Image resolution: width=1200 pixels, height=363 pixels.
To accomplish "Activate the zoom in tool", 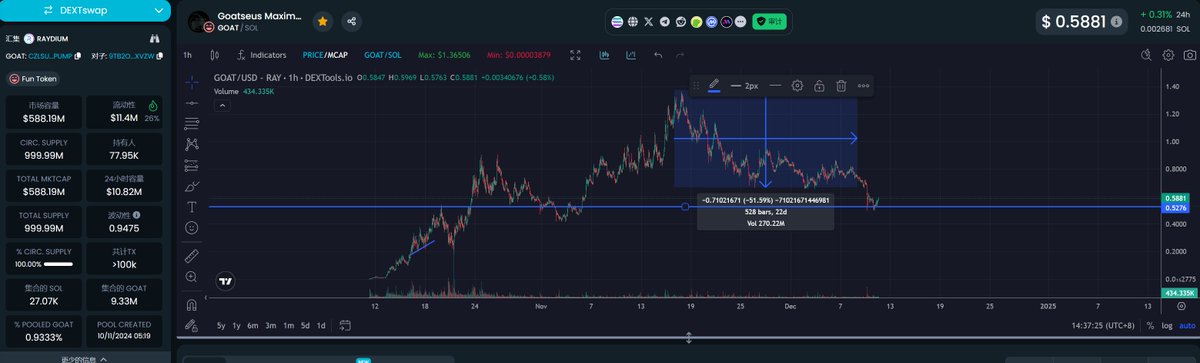I will (192, 276).
